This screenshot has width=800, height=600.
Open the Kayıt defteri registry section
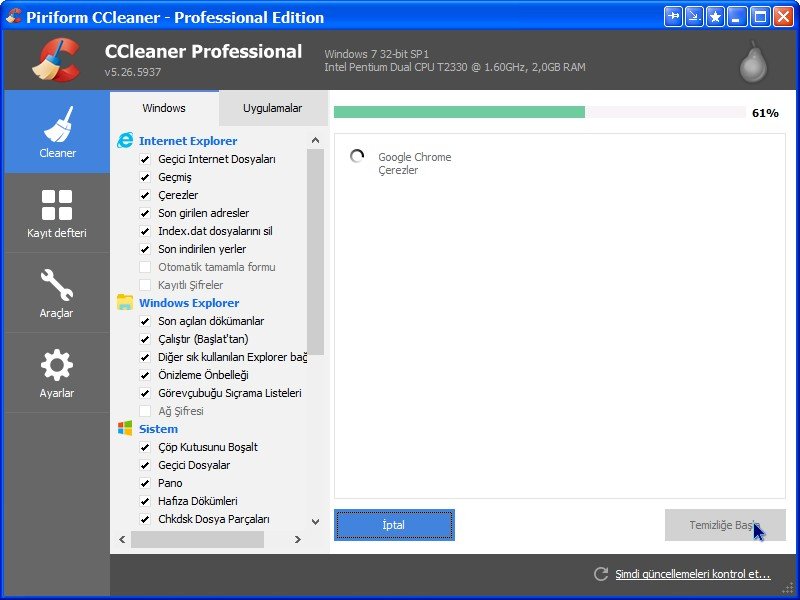coord(57,213)
